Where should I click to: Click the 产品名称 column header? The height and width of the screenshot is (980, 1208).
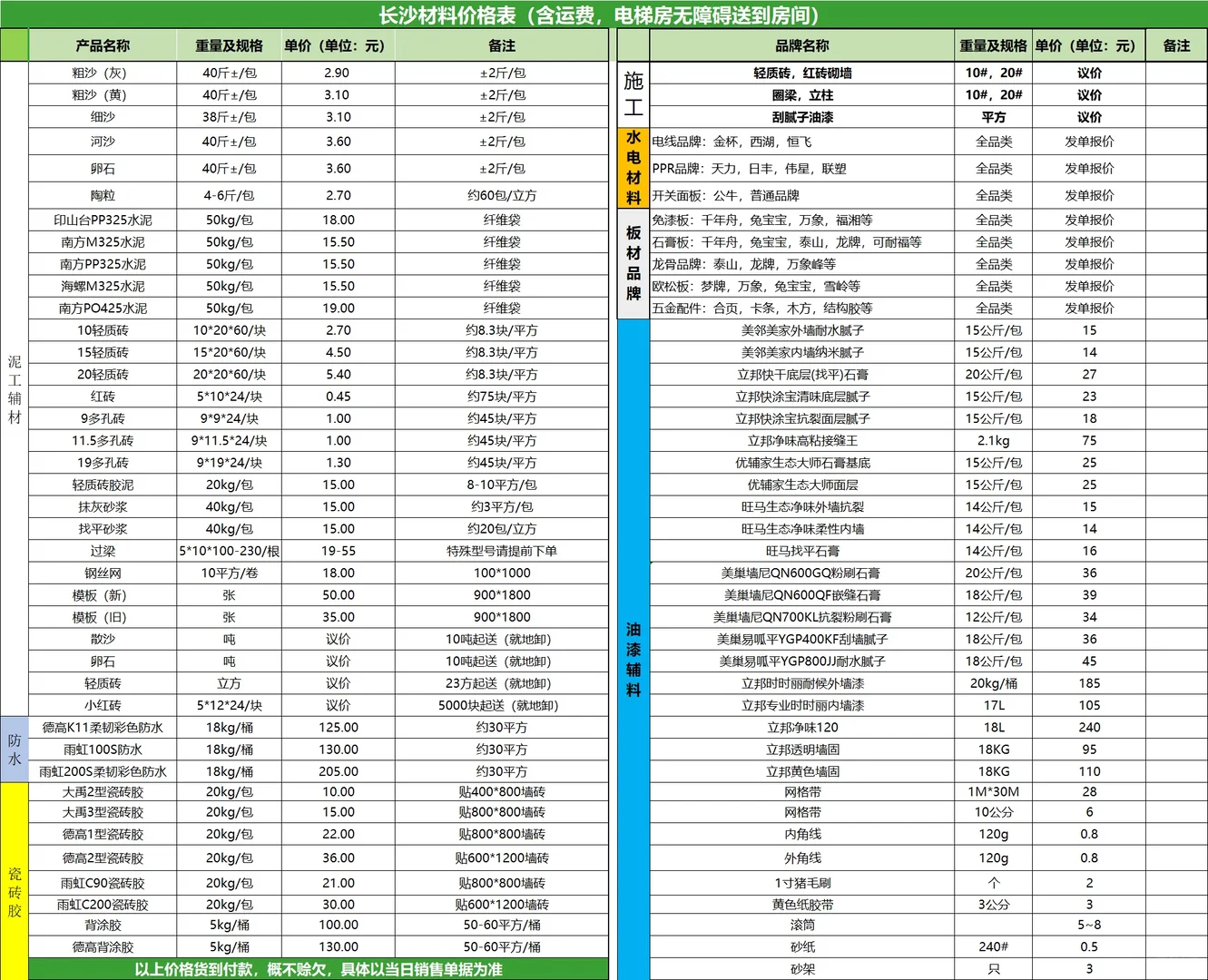[103, 44]
